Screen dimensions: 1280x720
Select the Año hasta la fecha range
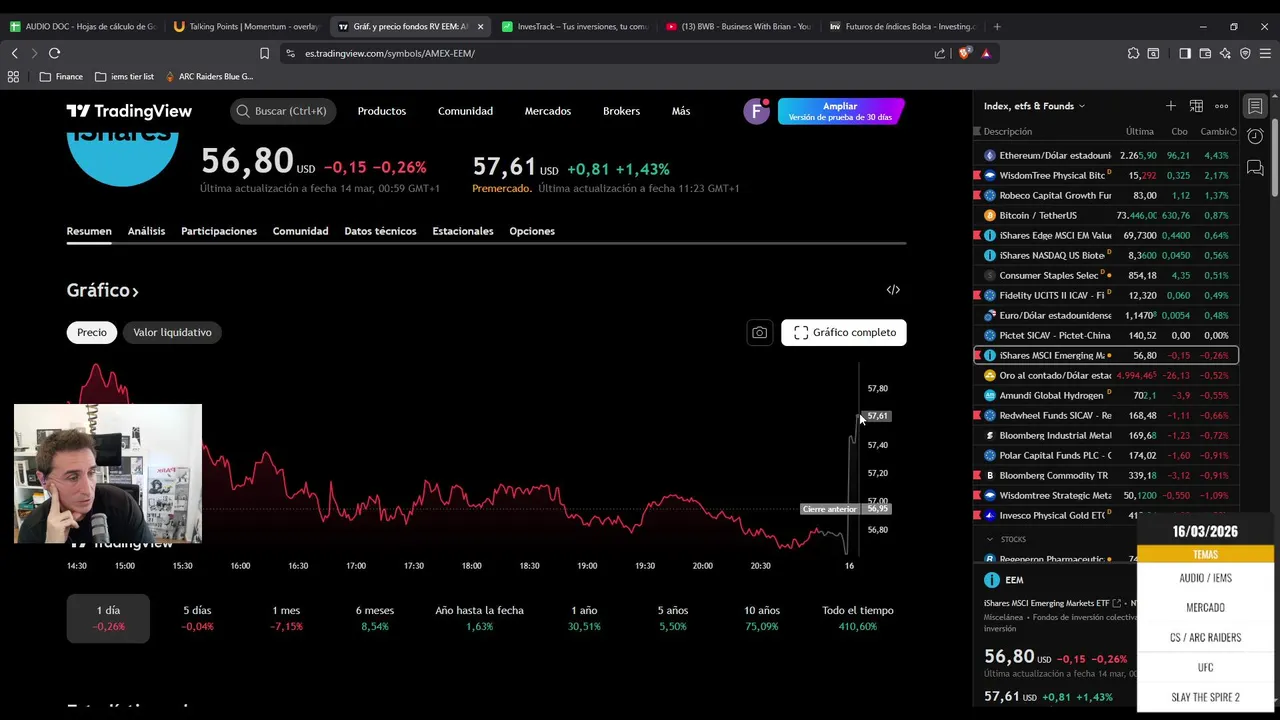coord(479,618)
